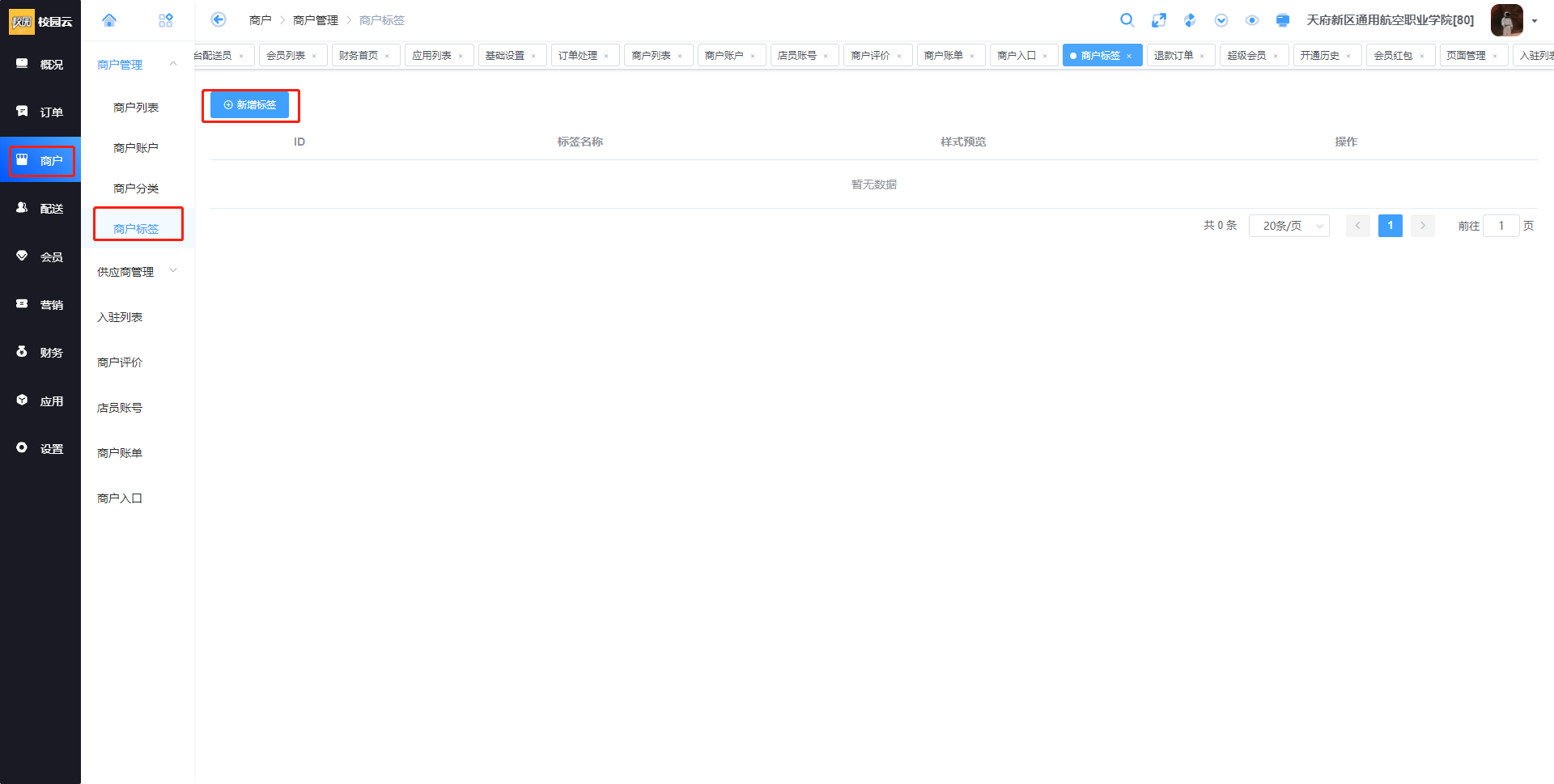
Task: Click 商户 in the breadcrumb
Action: tap(261, 20)
